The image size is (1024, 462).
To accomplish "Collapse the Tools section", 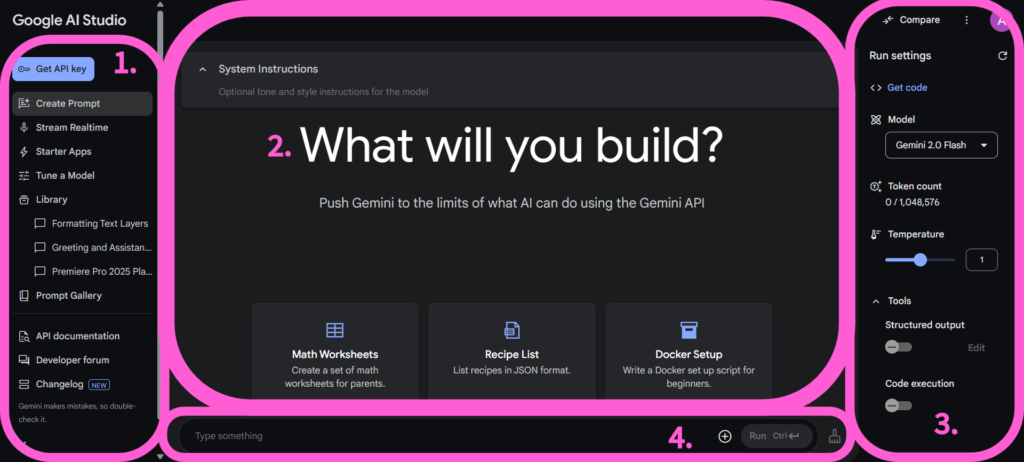I will point(876,301).
